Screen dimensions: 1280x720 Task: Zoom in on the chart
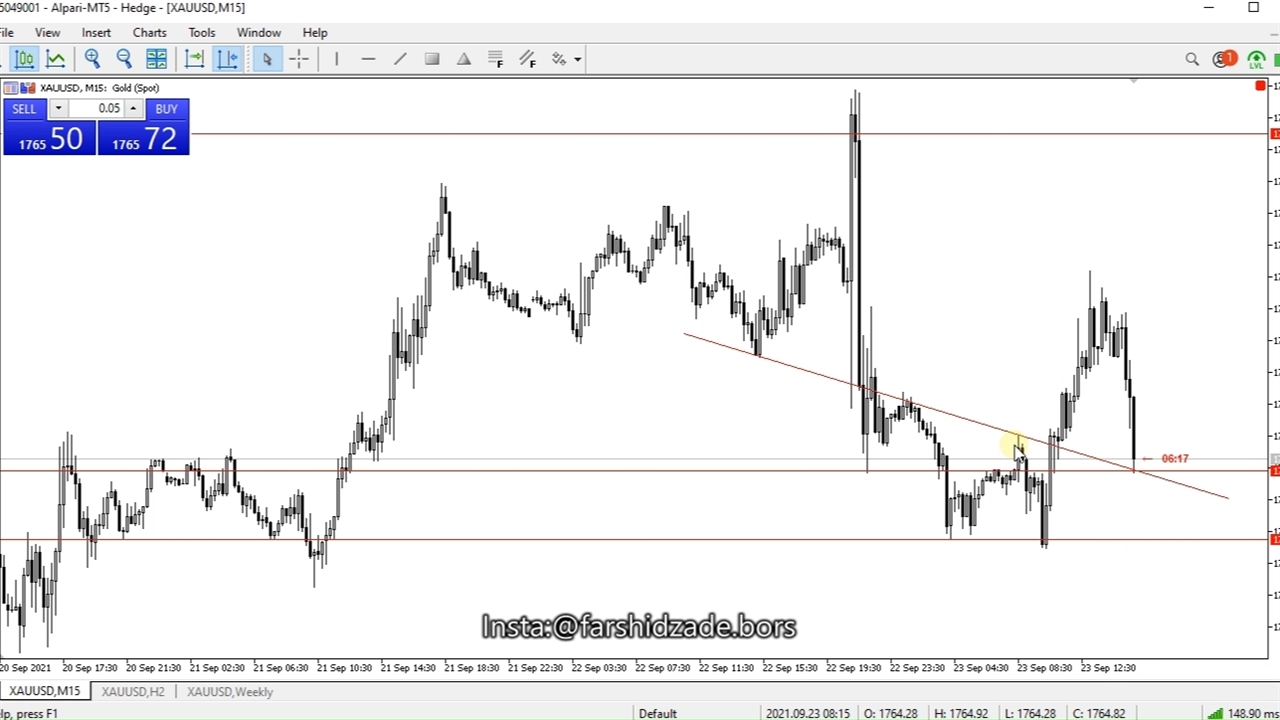pos(92,59)
